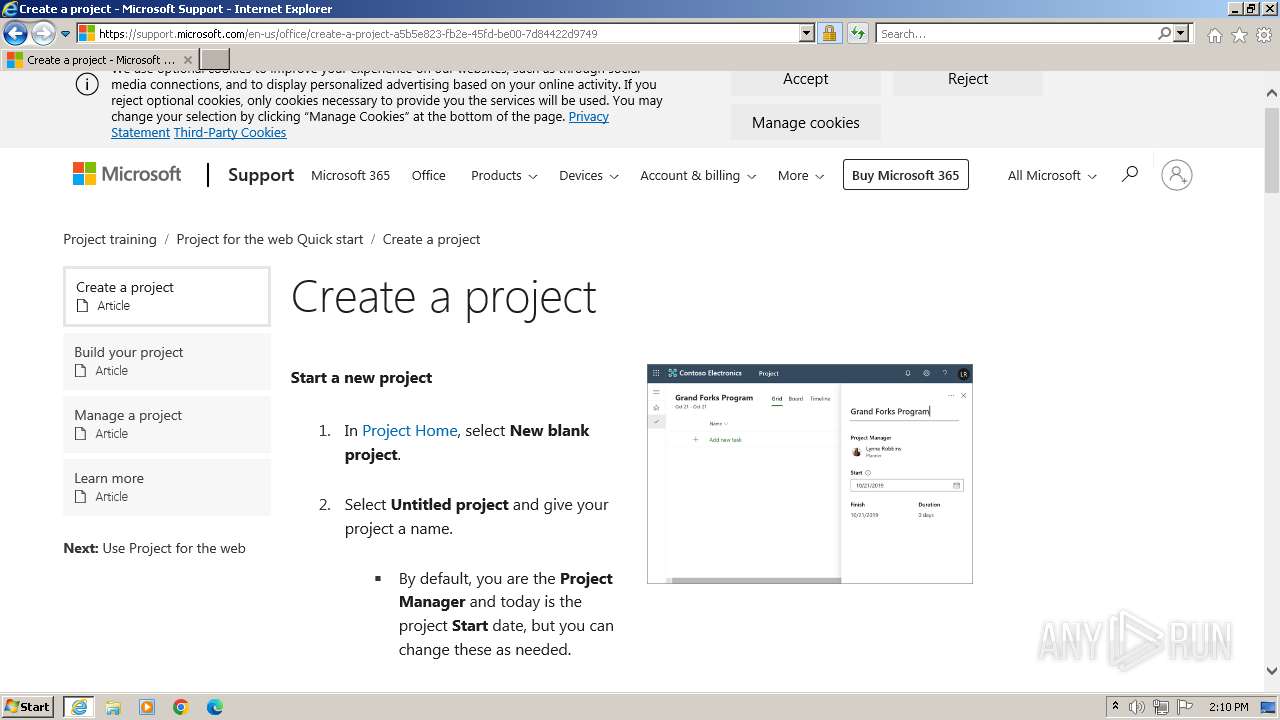Click the browser Forward arrow button
This screenshot has width=1280, height=720.
click(43, 33)
